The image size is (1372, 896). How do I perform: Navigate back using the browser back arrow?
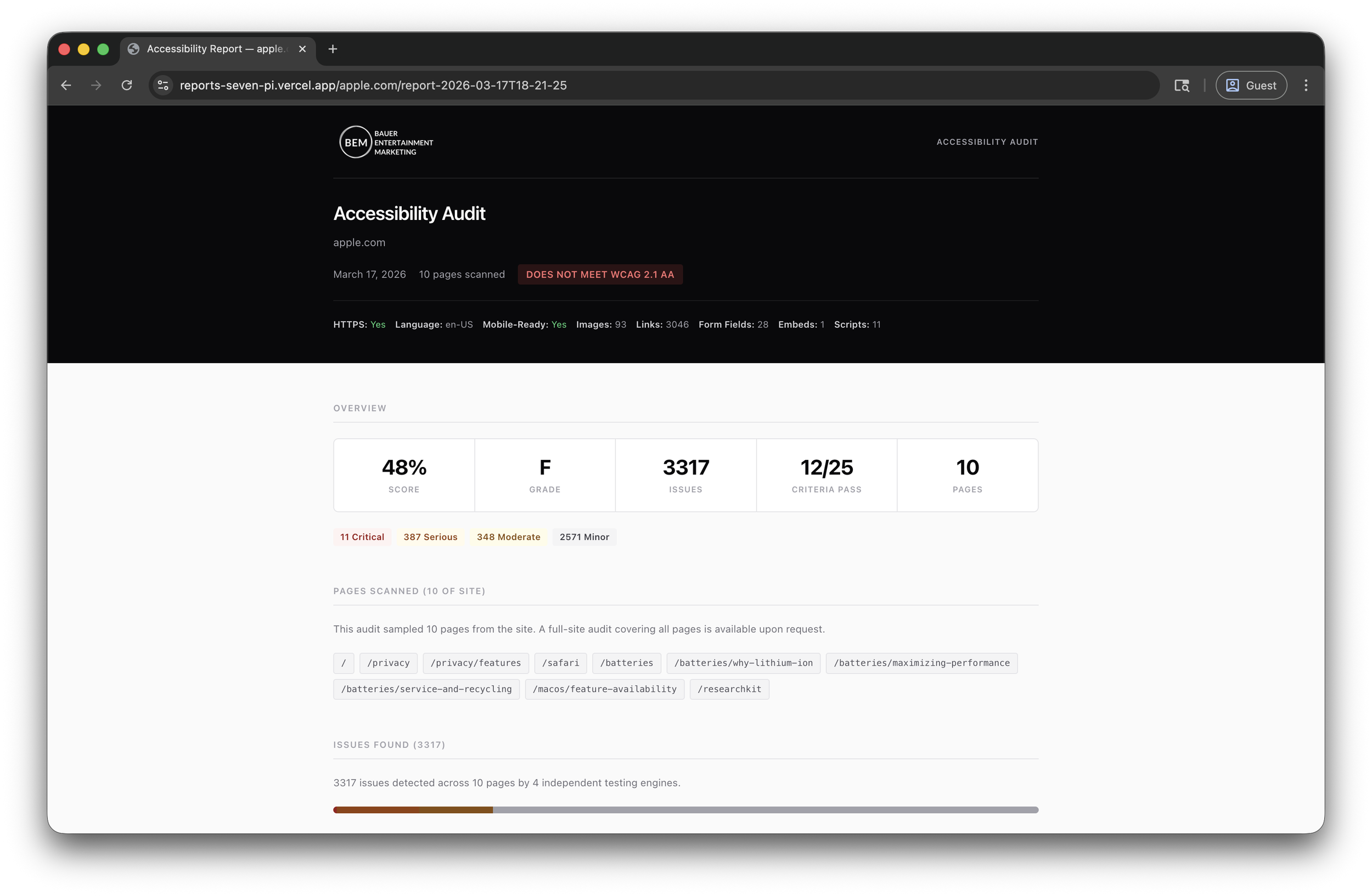[65, 84]
